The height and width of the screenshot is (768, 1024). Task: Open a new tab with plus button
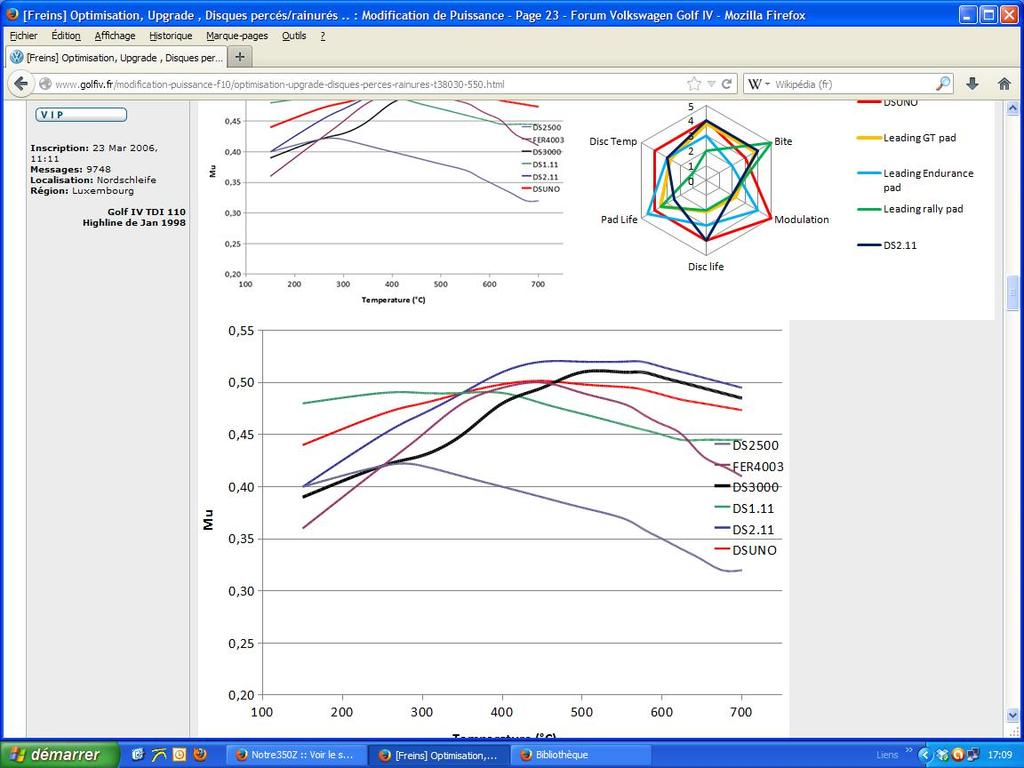pyautogui.click(x=240, y=57)
